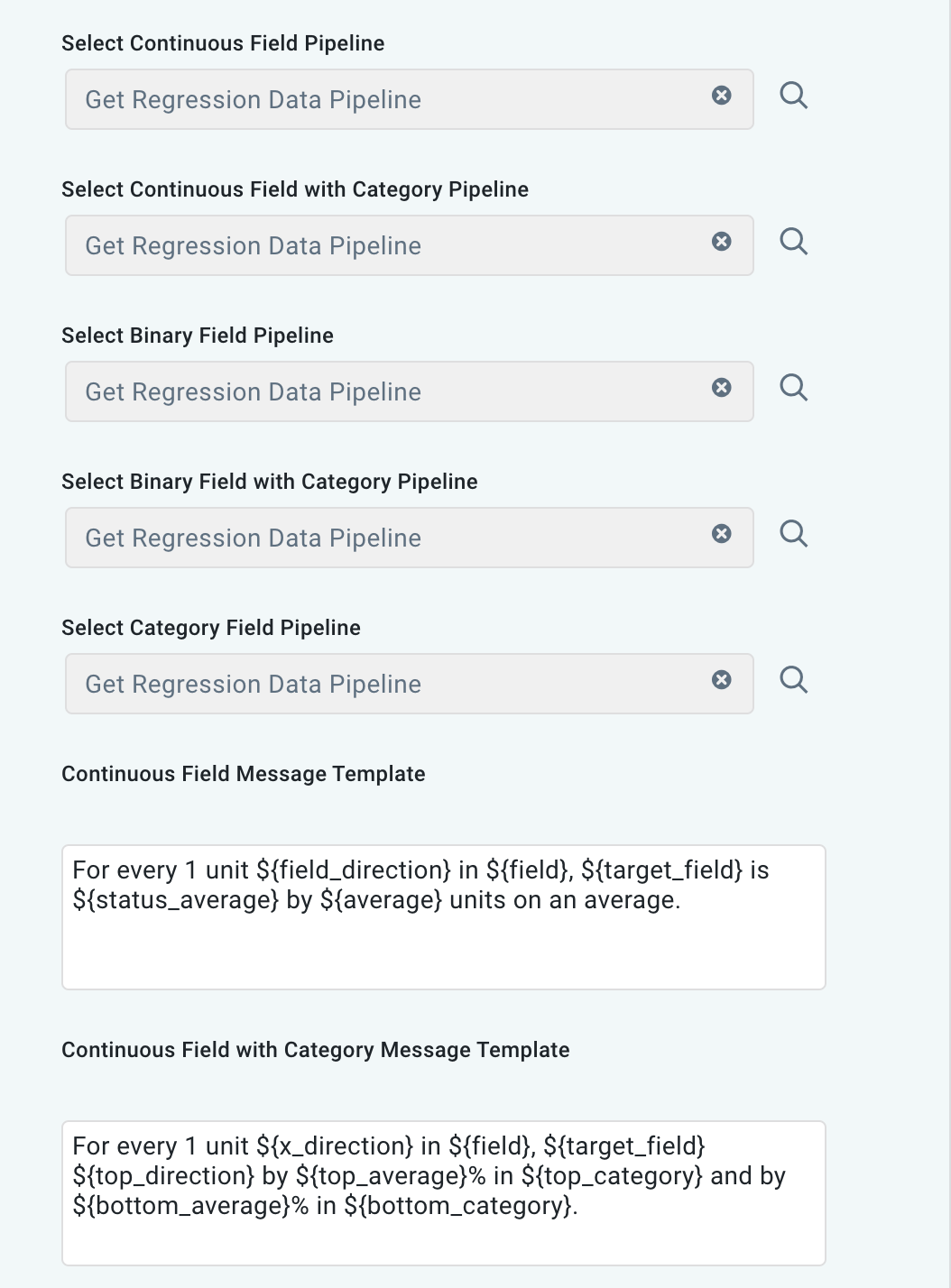Click the Binary Field with Category Pipeline field
Image resolution: width=951 pixels, height=1288 pixels.
coord(361,538)
